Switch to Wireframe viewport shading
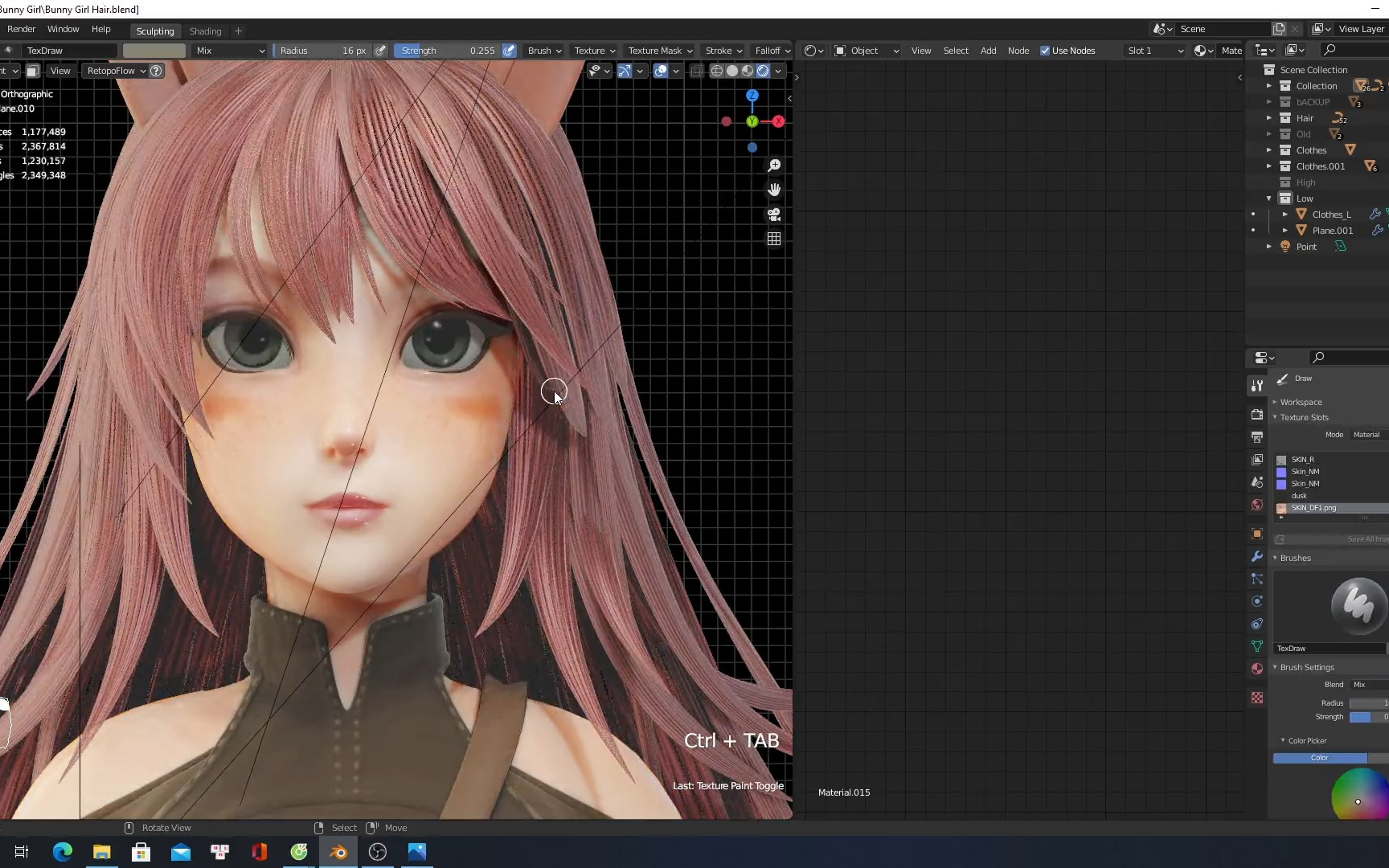The width and height of the screenshot is (1389, 868). point(717,72)
